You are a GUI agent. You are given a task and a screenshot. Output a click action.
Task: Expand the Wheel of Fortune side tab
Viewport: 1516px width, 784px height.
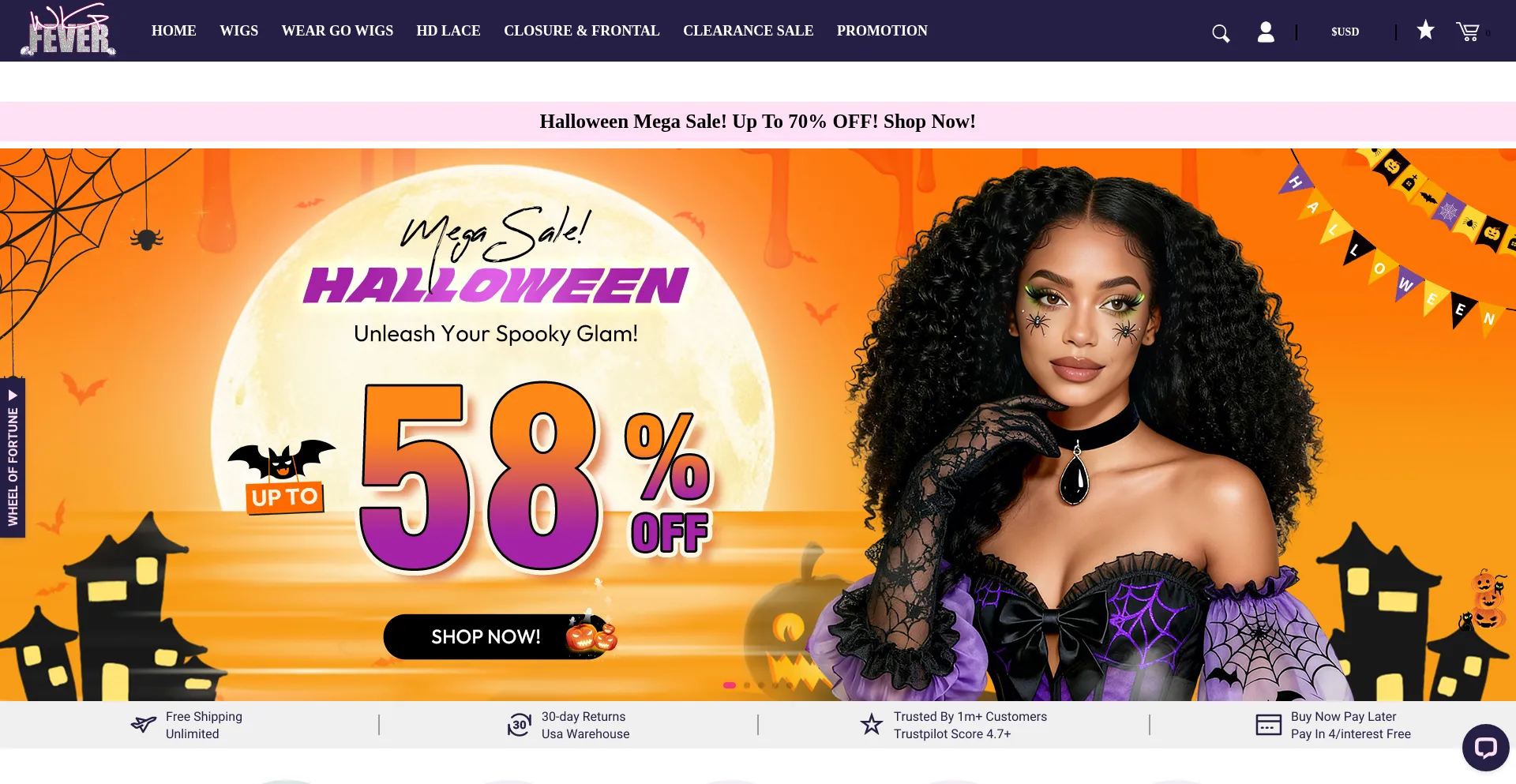point(13,458)
